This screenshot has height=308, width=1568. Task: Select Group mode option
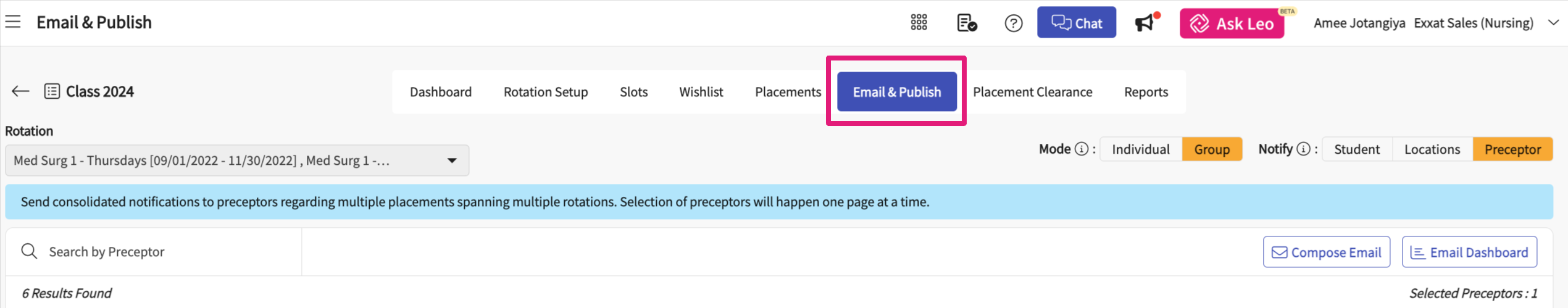click(1211, 149)
